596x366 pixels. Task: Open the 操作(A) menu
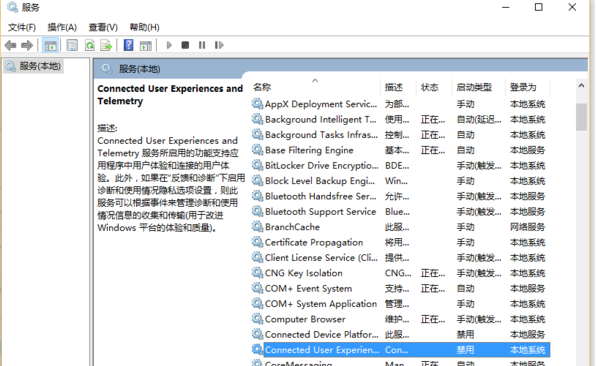pos(62,27)
